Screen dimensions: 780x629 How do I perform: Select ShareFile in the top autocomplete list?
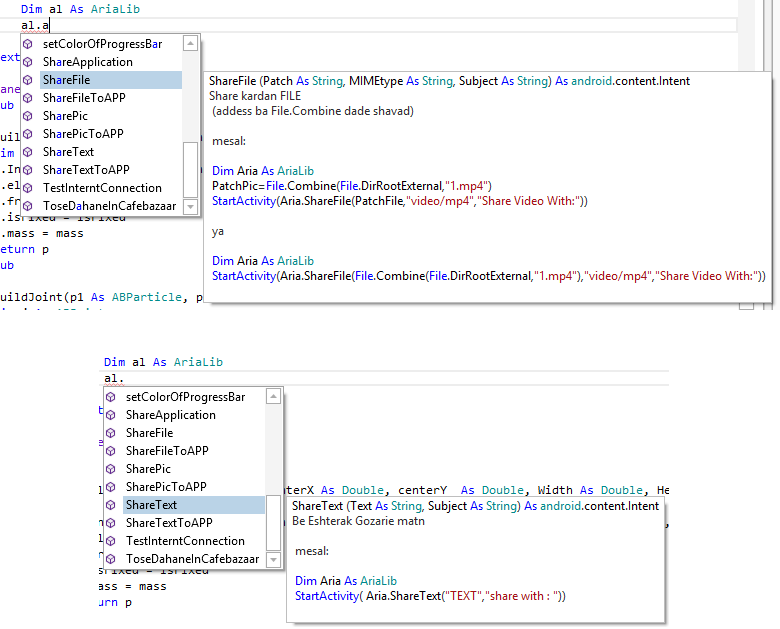67,80
